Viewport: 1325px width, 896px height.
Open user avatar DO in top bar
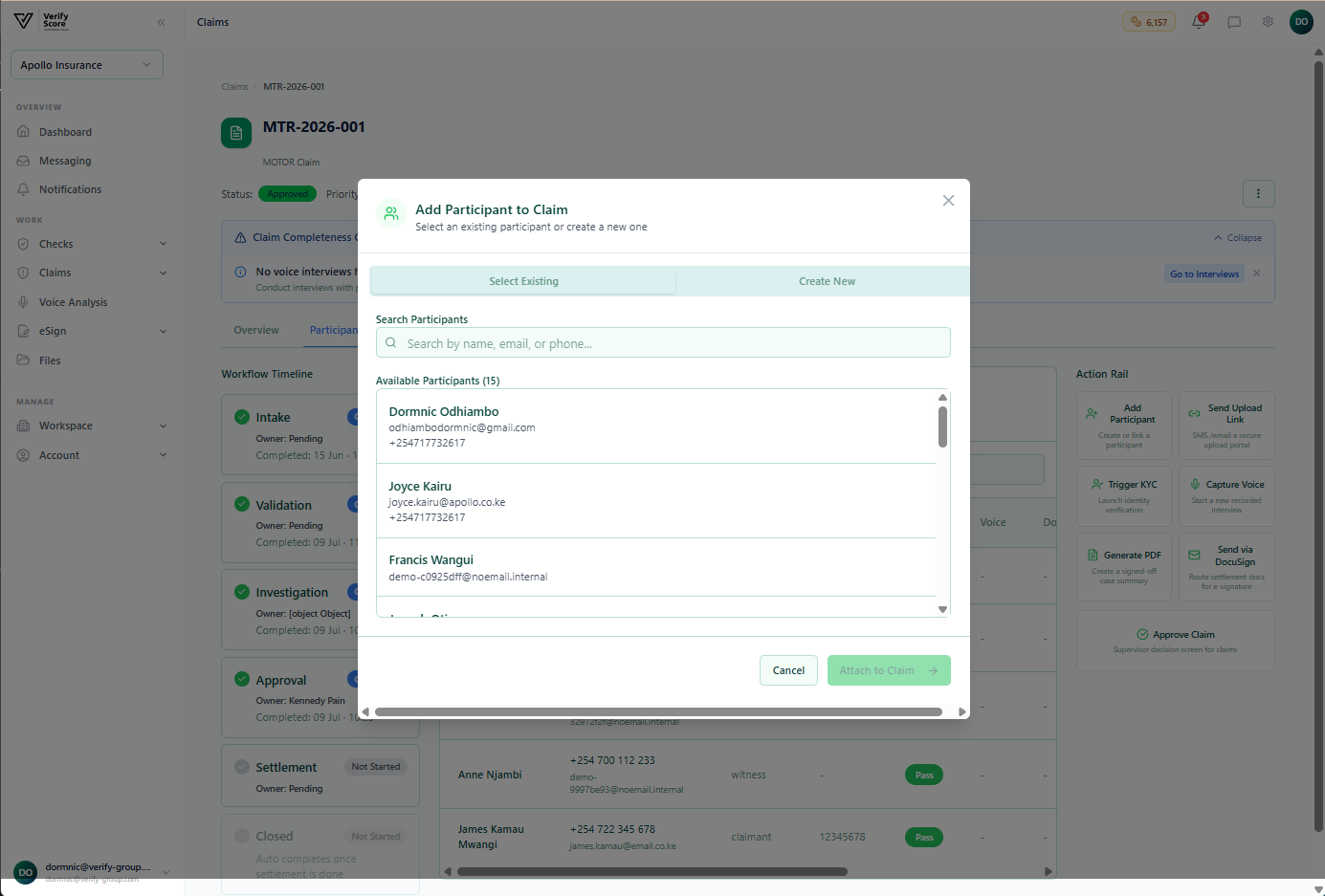1301,22
